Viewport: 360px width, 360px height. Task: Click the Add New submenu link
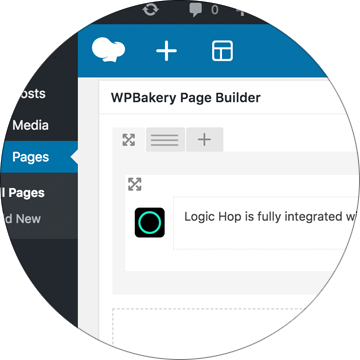(x=22, y=219)
